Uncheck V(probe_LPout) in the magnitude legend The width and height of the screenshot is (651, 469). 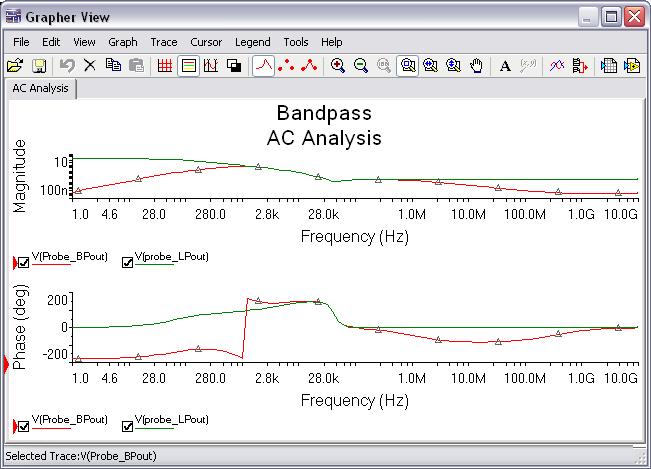click(127, 263)
